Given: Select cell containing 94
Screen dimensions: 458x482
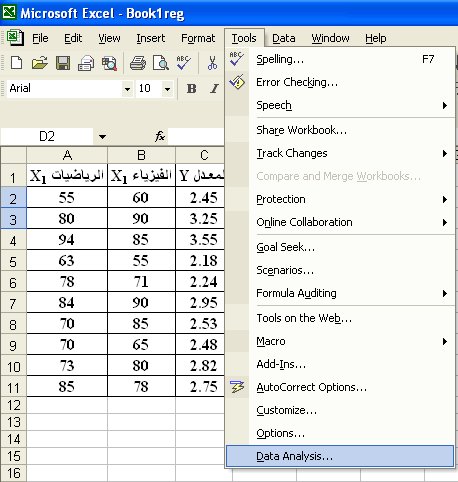Looking at the screenshot, I should click(67, 240).
